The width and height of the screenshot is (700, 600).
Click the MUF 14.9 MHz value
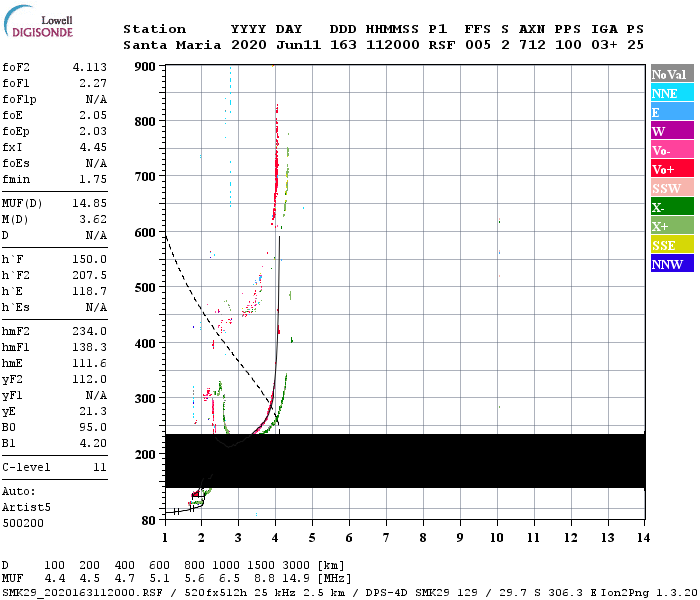coord(296,579)
